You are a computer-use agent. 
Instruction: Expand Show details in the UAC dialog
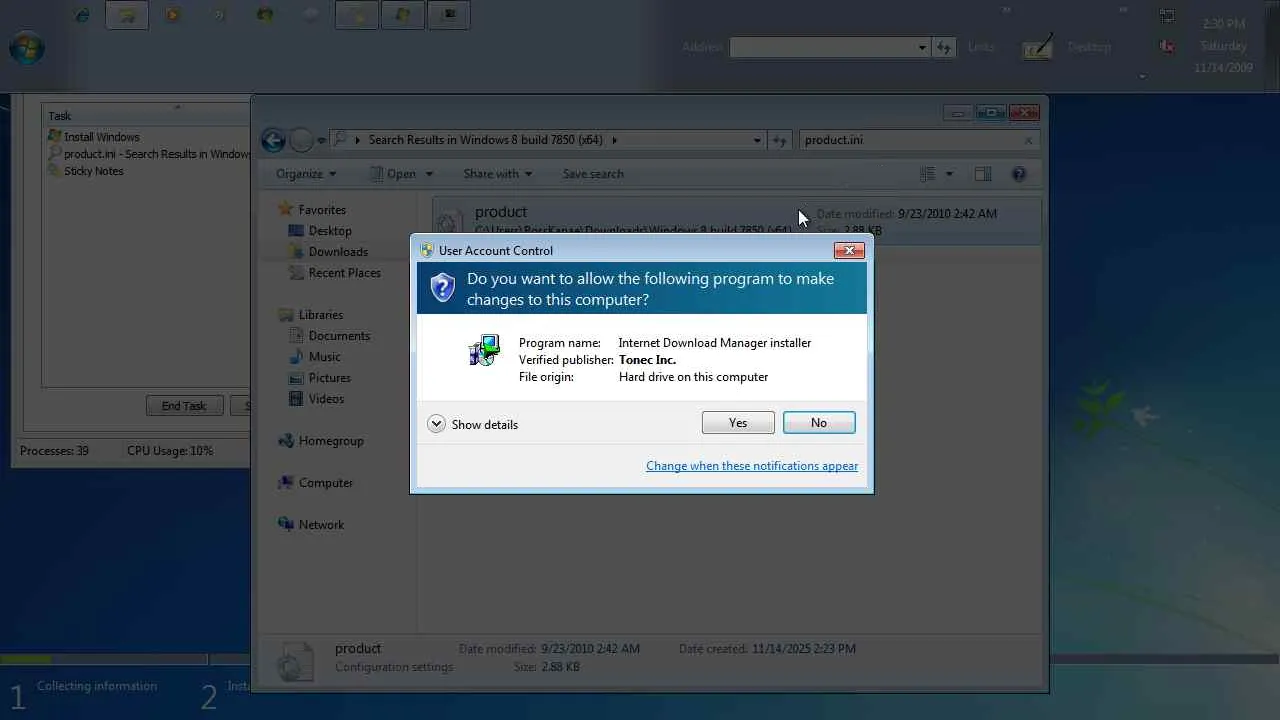coord(473,424)
